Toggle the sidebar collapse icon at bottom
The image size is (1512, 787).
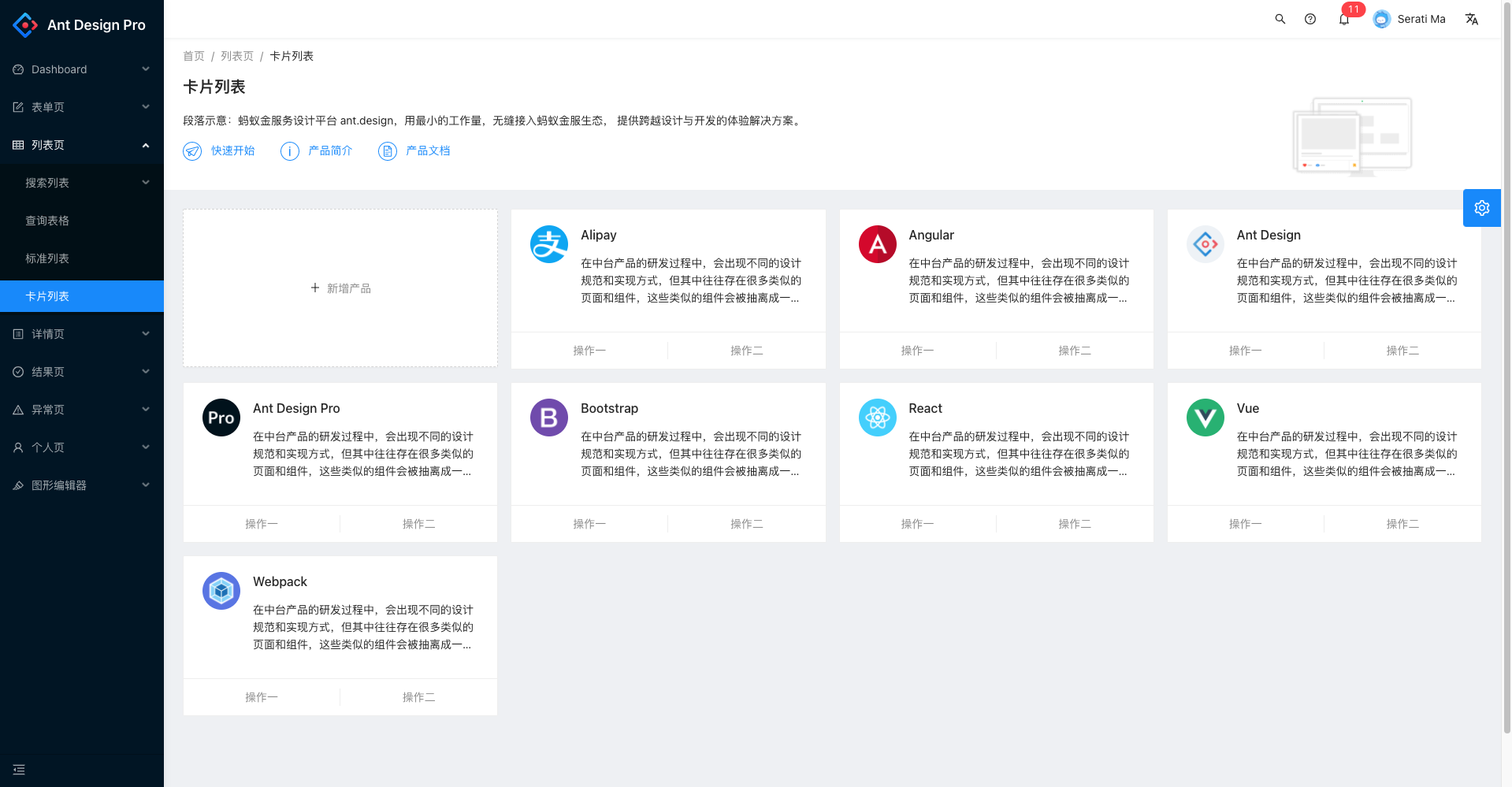pos(19,770)
